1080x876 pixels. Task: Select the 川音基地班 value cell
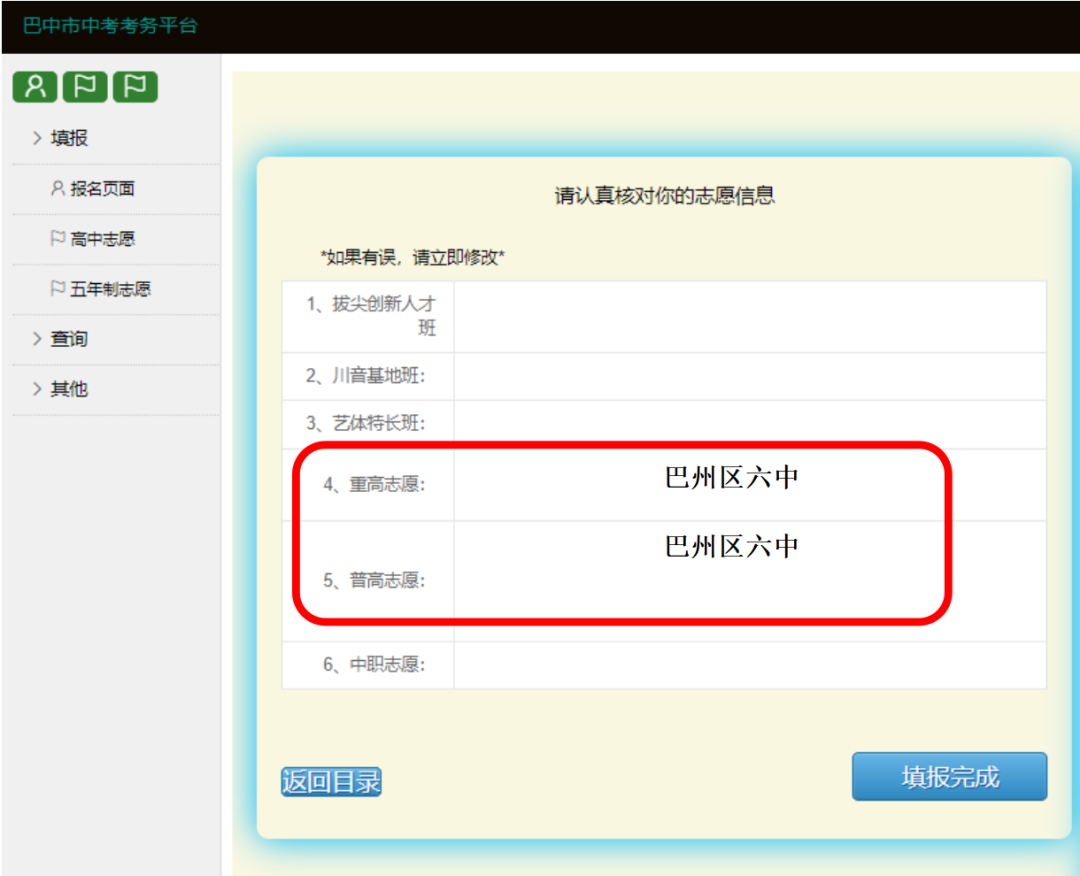(749, 376)
